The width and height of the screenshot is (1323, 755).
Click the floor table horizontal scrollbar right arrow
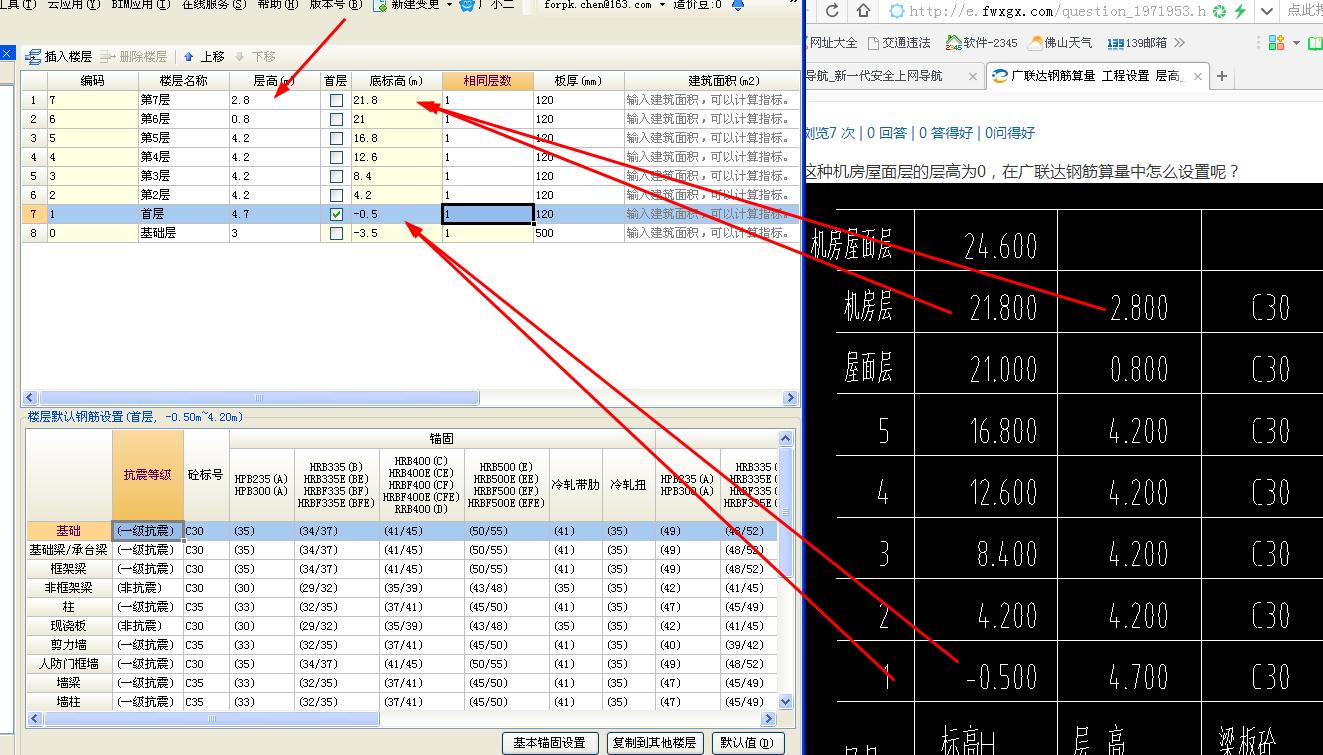coord(792,397)
